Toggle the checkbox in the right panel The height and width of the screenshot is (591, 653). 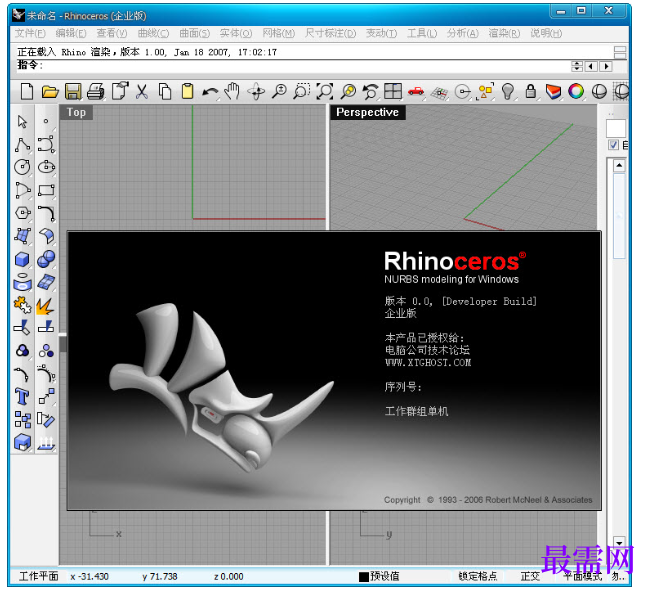[x=613, y=145]
